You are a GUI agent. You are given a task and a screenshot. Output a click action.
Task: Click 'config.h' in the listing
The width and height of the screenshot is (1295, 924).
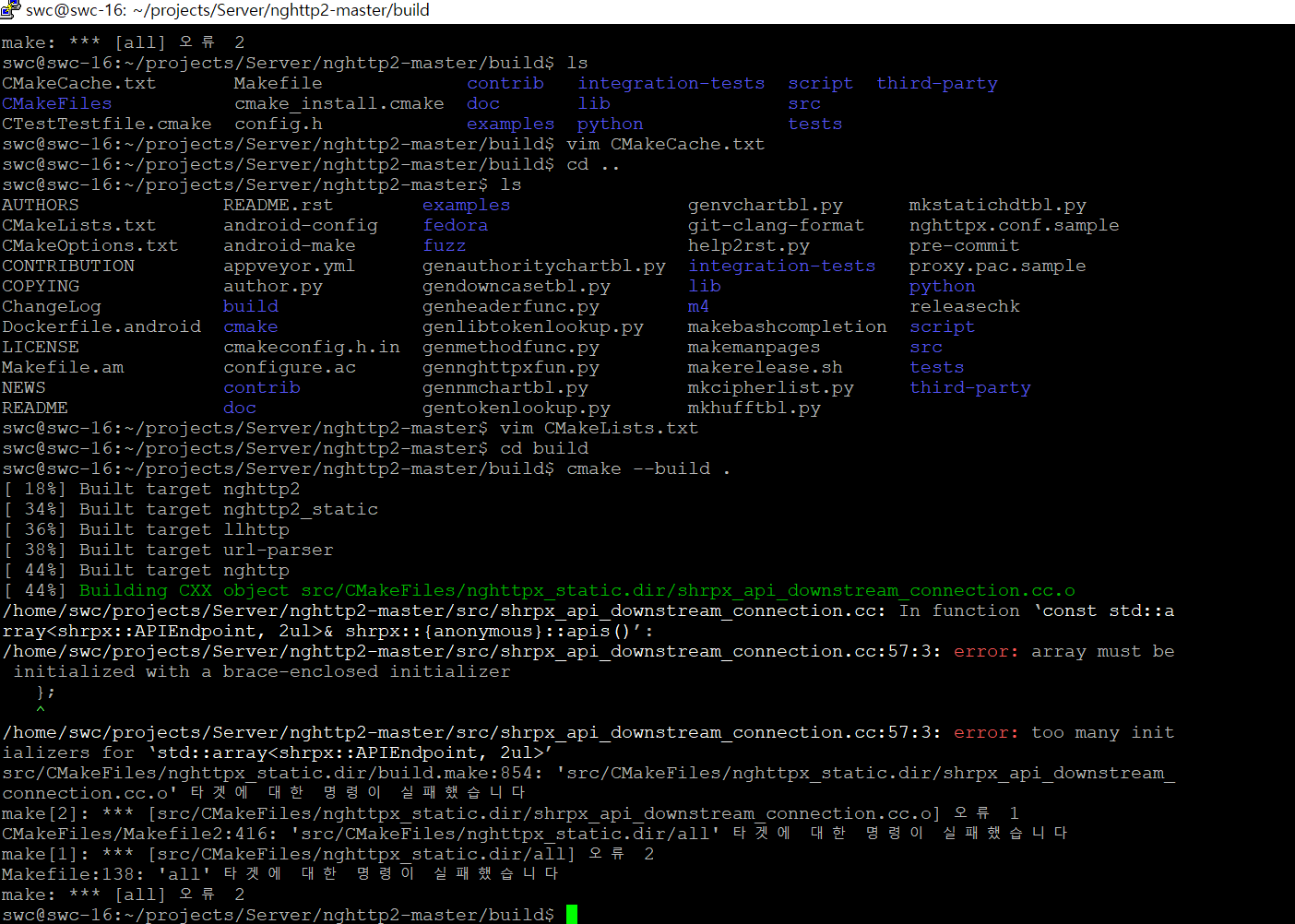click(x=279, y=124)
